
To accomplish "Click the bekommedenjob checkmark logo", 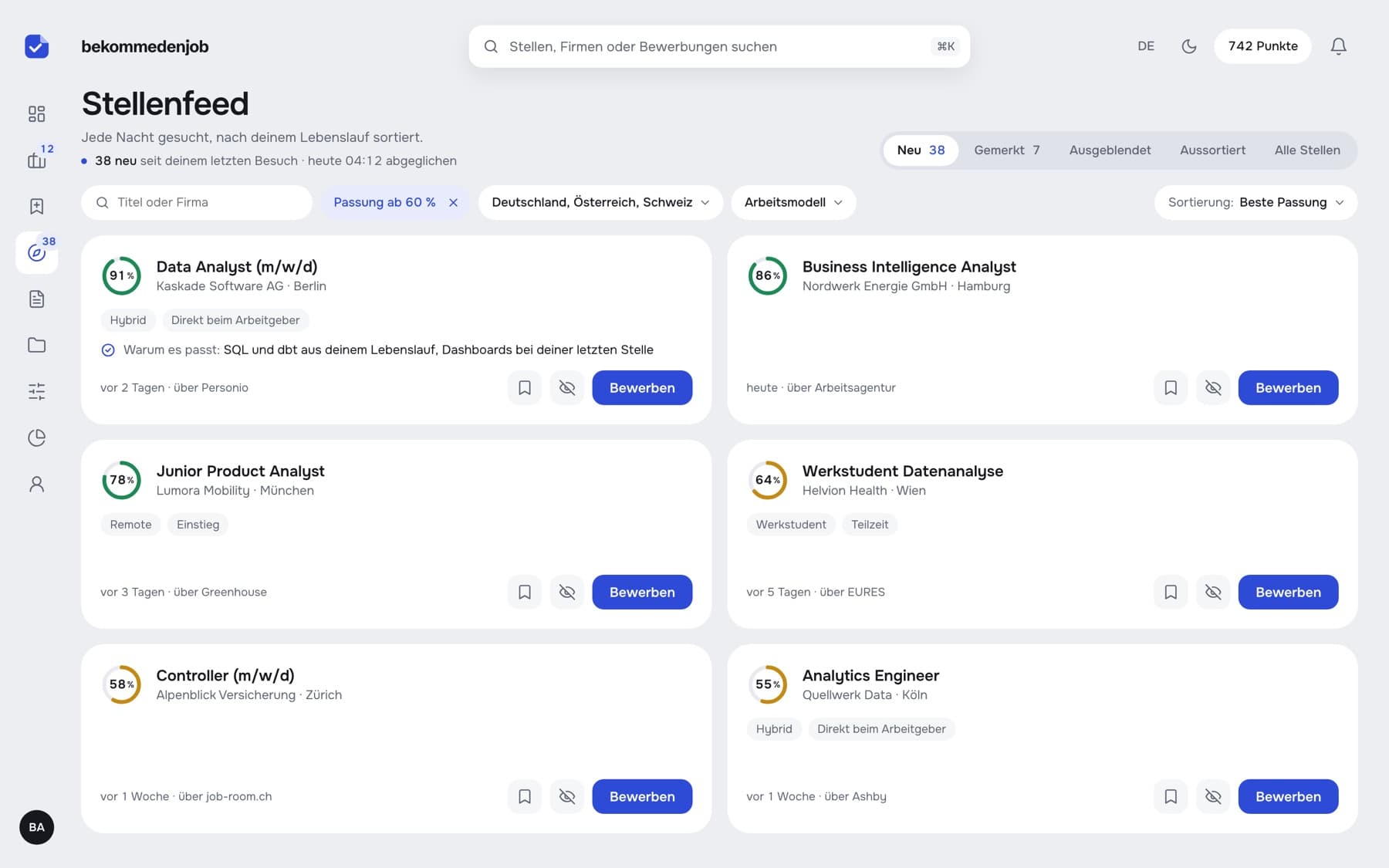I will pyautogui.click(x=36, y=46).
